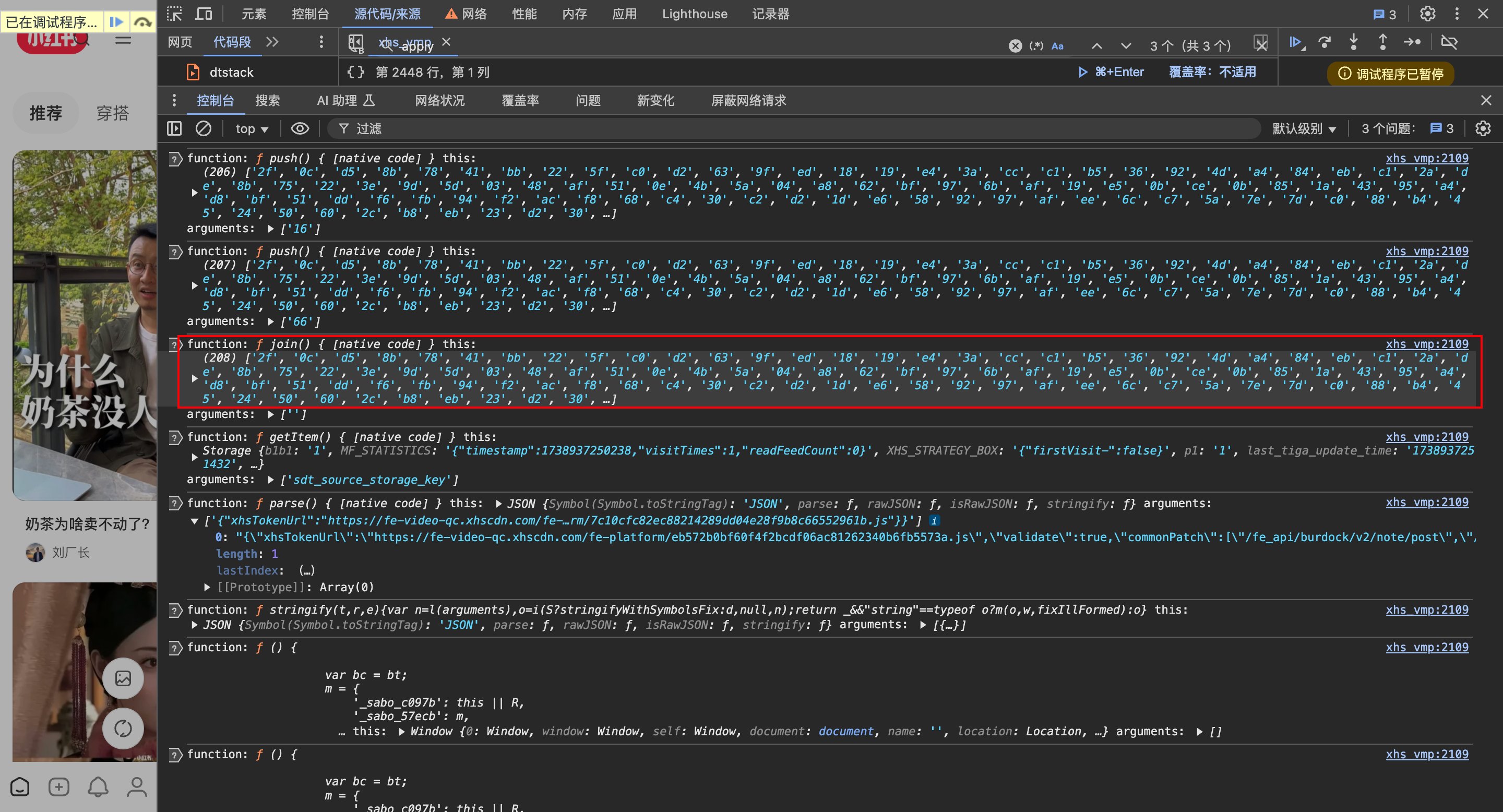1503x812 pixels.
Task: Toggle deactivate breakpoints button
Action: pyautogui.click(x=1449, y=42)
